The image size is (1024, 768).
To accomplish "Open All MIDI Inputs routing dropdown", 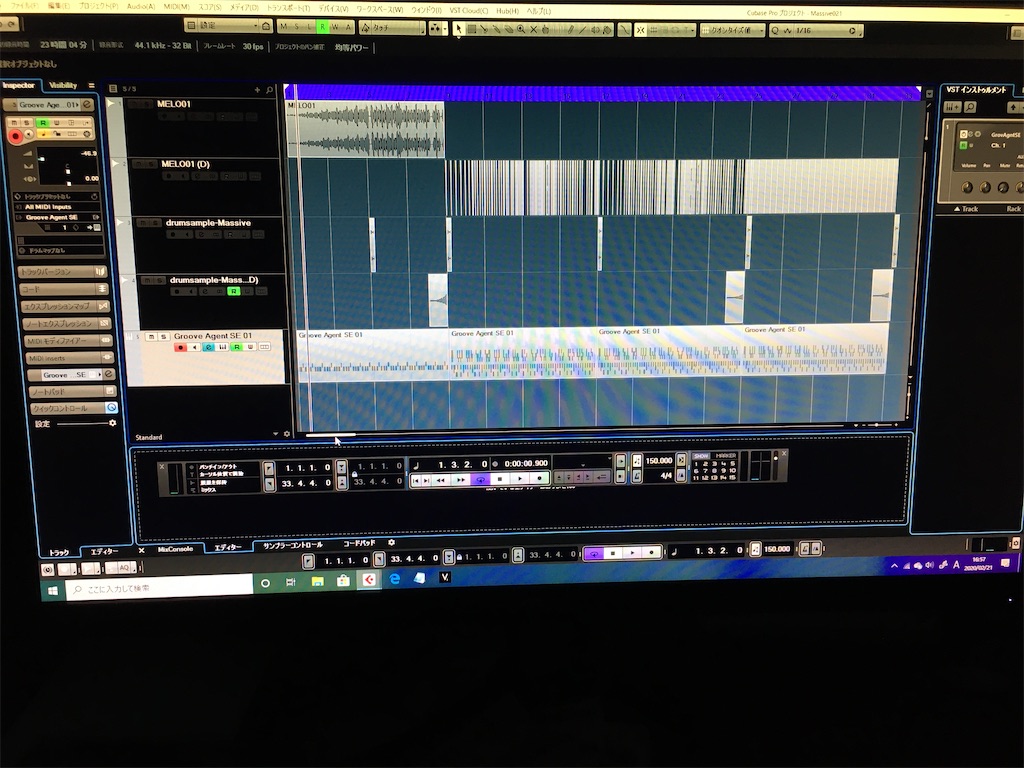I will coord(57,206).
